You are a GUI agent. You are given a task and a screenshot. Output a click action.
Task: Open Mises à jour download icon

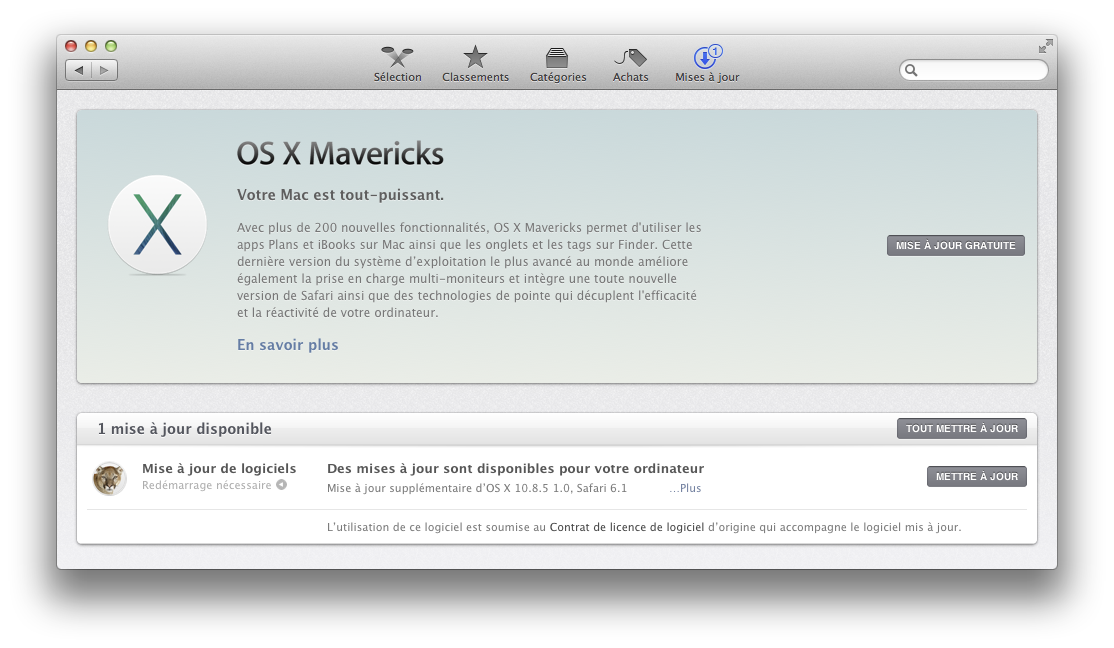coord(707,57)
